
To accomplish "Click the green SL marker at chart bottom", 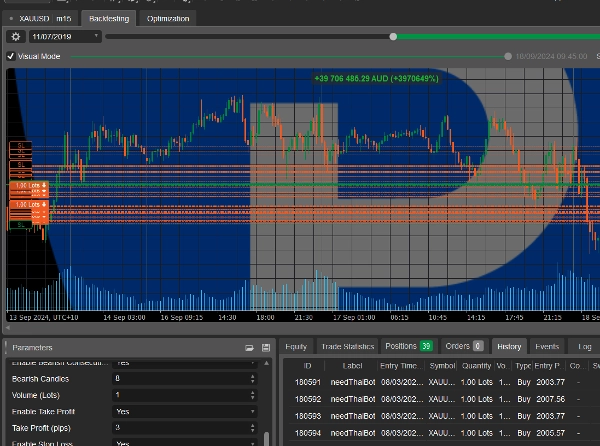I will coord(20,226).
